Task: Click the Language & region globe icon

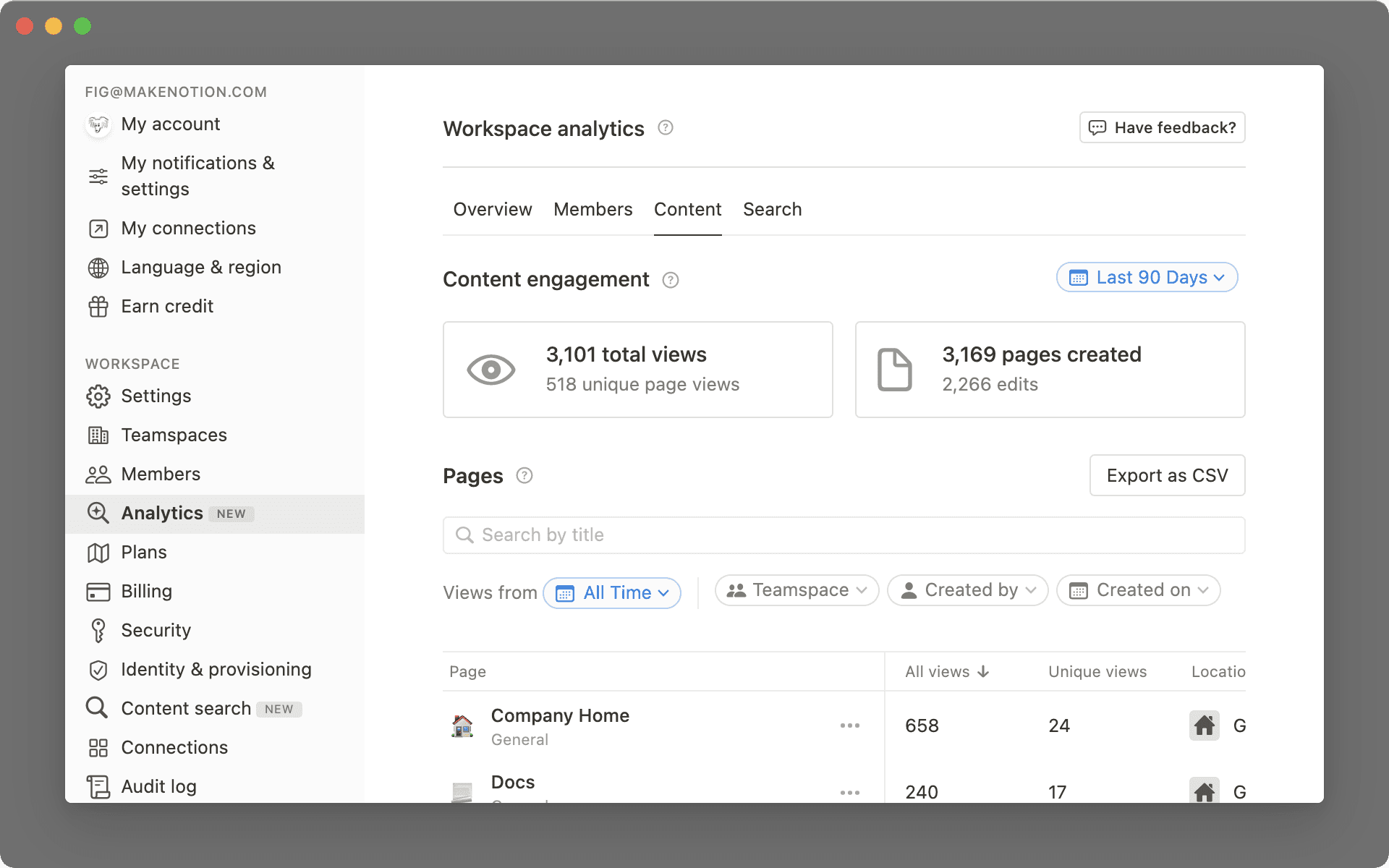Action: tap(98, 267)
